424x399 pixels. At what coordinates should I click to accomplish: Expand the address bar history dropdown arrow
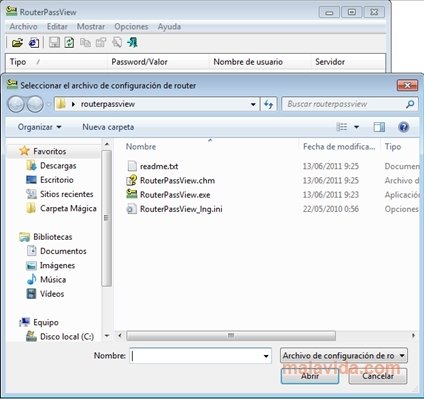(x=253, y=104)
